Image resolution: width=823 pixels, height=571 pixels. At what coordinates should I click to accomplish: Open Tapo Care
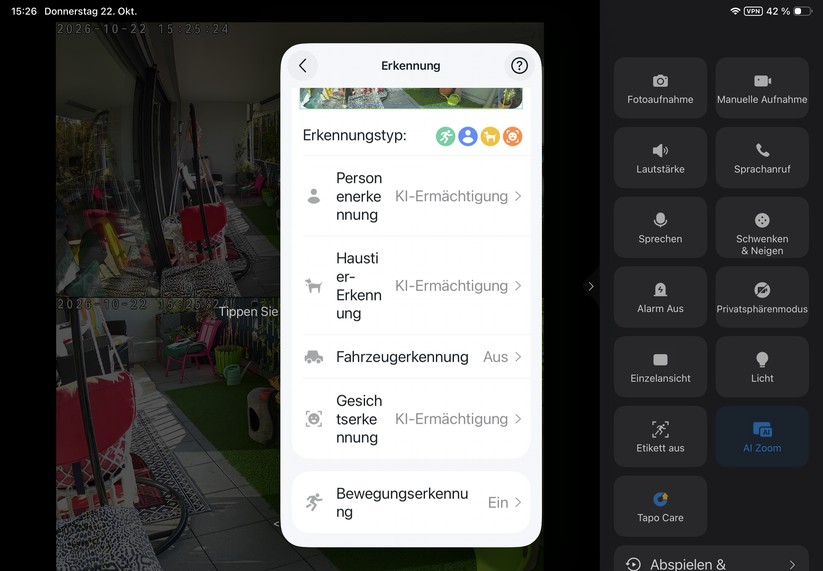coord(660,506)
